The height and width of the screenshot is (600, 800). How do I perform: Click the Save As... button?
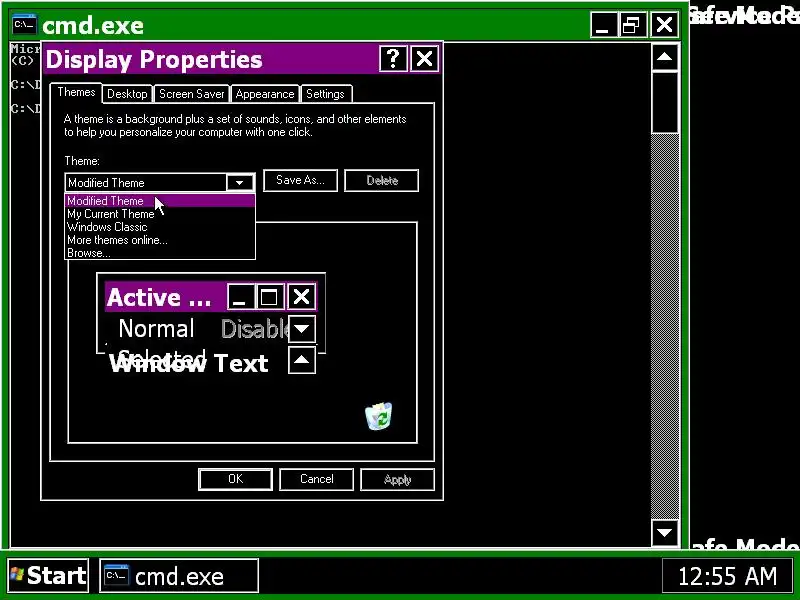click(x=301, y=181)
